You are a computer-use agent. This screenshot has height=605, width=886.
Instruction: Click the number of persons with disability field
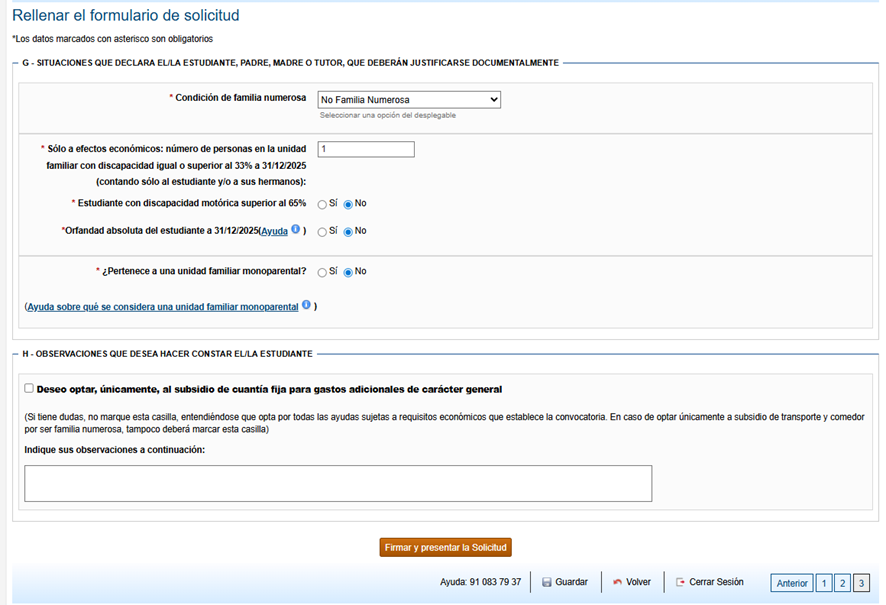pos(366,149)
